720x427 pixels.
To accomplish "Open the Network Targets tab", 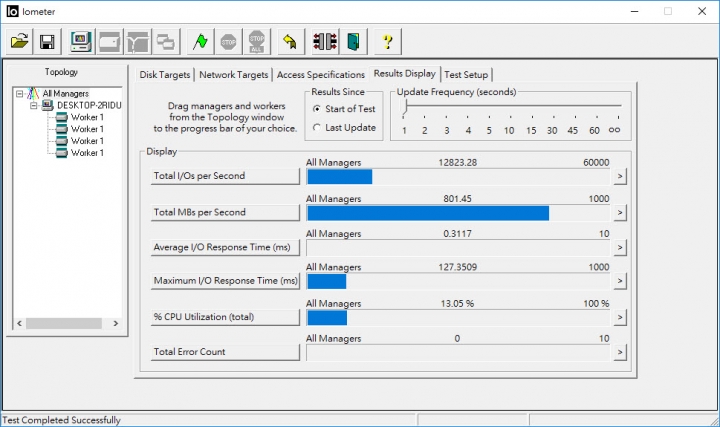I will 234,75.
